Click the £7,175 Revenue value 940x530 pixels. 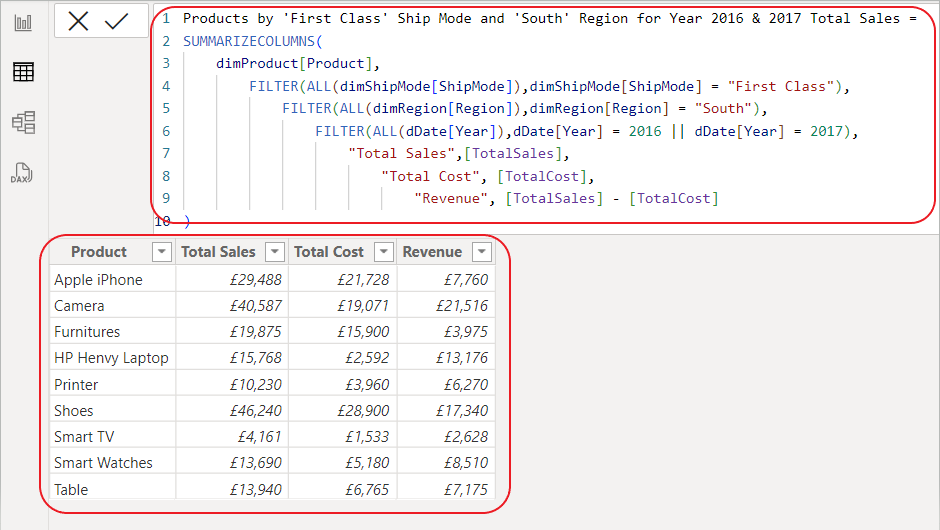(x=466, y=489)
